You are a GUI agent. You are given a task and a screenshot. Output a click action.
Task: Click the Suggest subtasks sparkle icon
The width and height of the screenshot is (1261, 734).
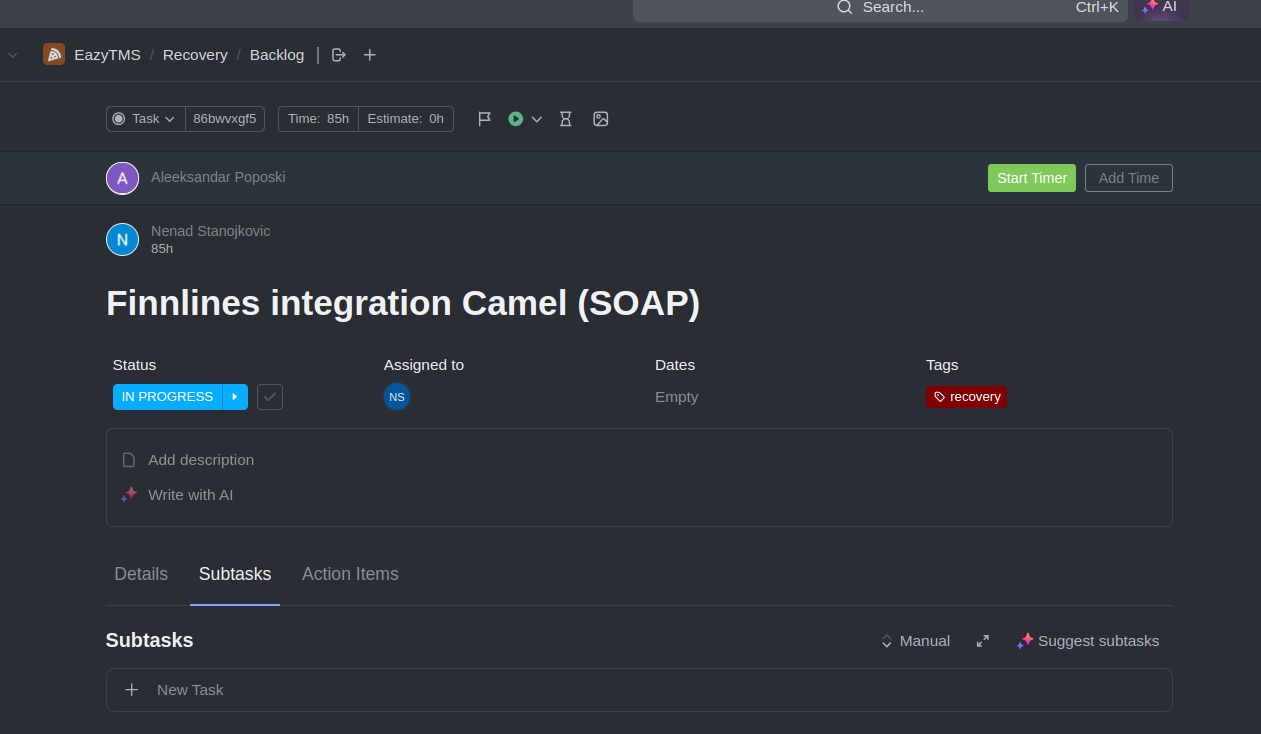(1025, 641)
